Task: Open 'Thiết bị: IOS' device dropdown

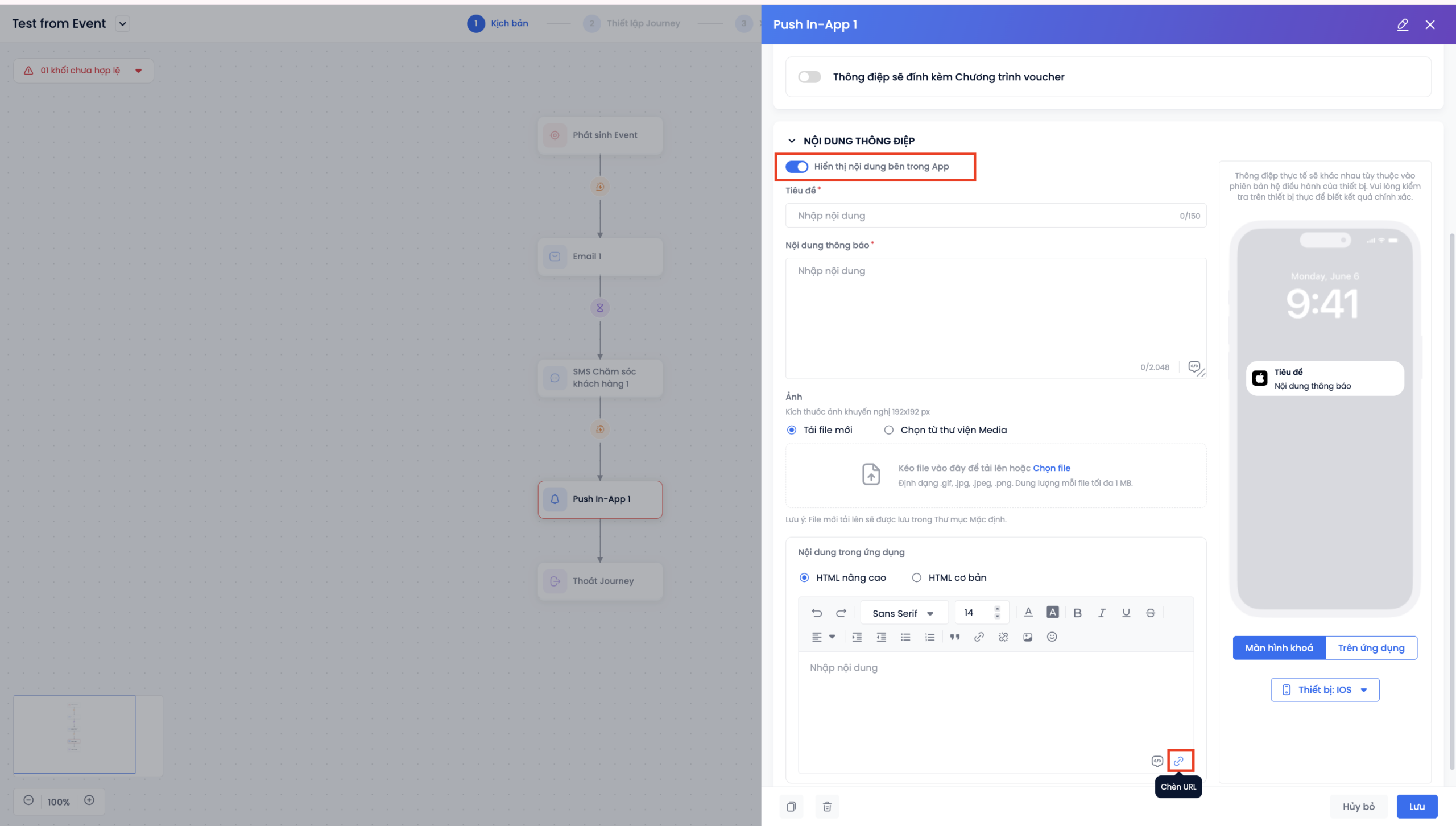Action: click(1325, 689)
